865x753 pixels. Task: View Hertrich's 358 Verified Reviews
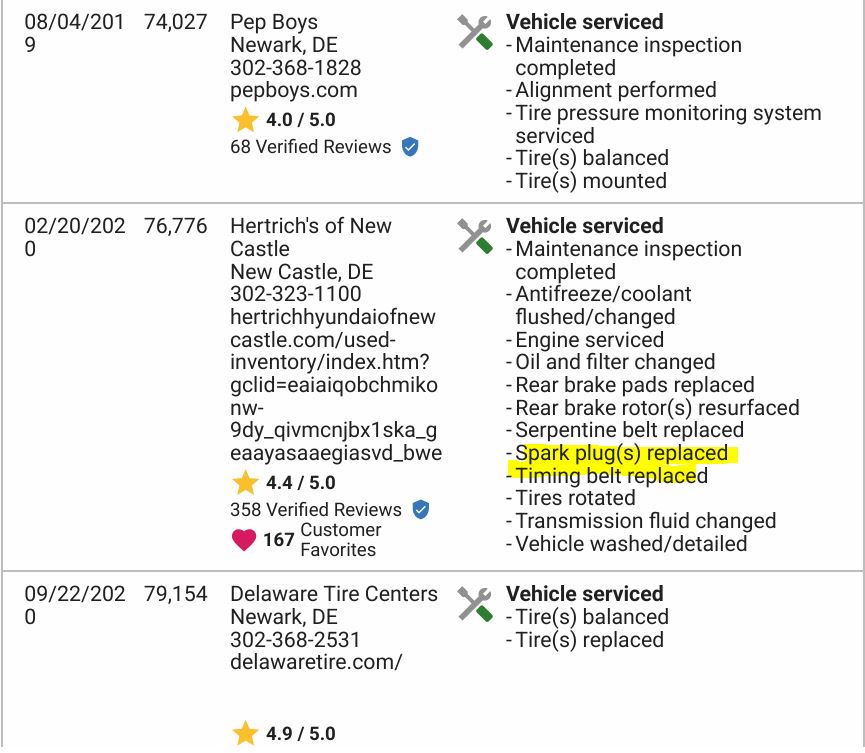(x=315, y=510)
